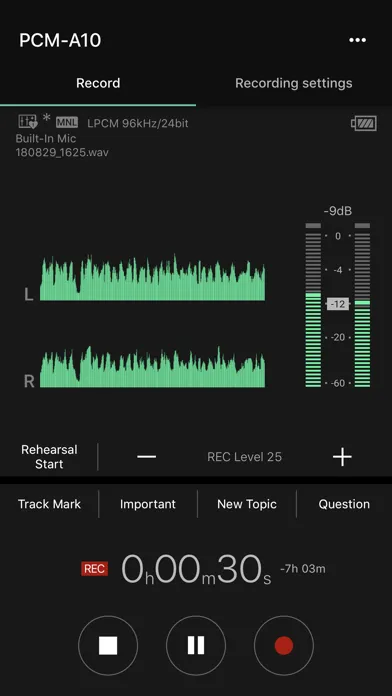Mark the moment as Important
This screenshot has height=696, width=392.
pos(148,504)
